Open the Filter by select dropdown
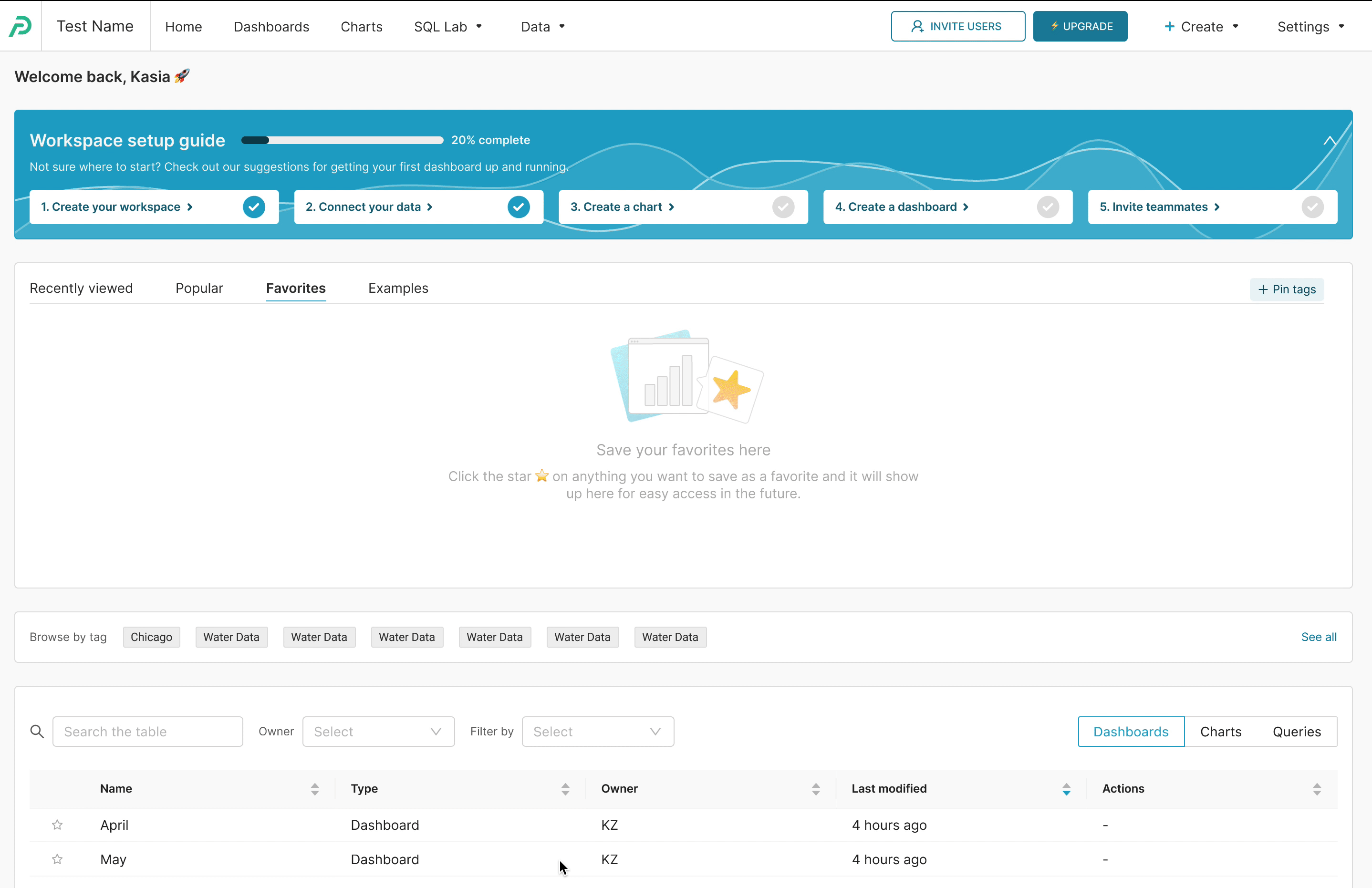The width and height of the screenshot is (1372, 888). (597, 731)
